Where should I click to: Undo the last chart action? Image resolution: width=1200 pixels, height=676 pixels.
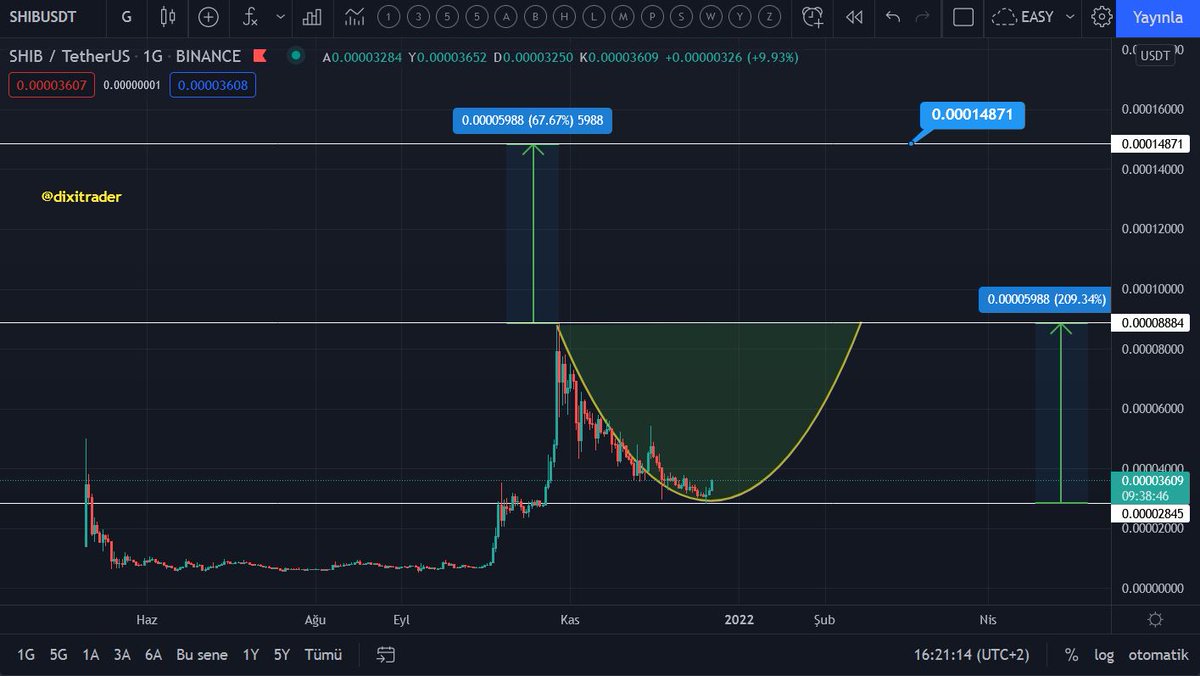point(893,17)
